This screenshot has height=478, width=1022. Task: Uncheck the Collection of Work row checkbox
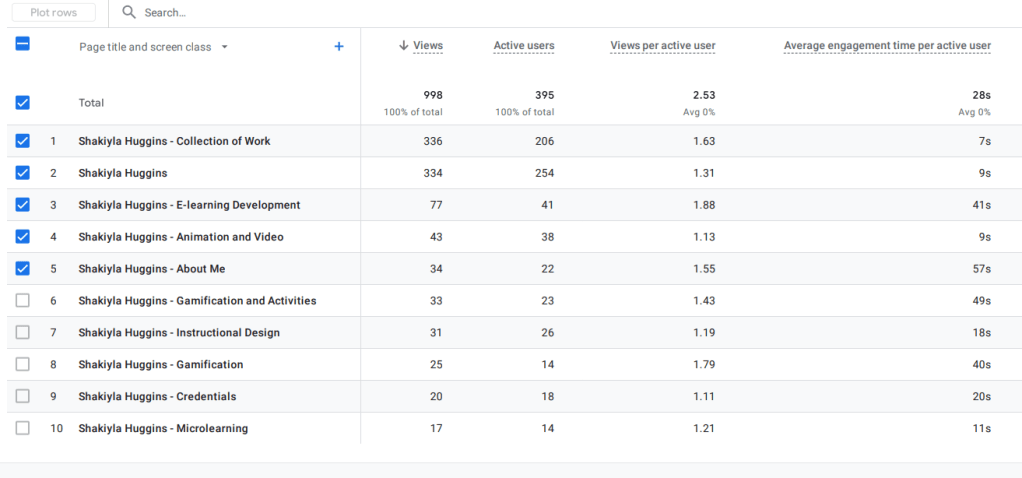pos(23,141)
